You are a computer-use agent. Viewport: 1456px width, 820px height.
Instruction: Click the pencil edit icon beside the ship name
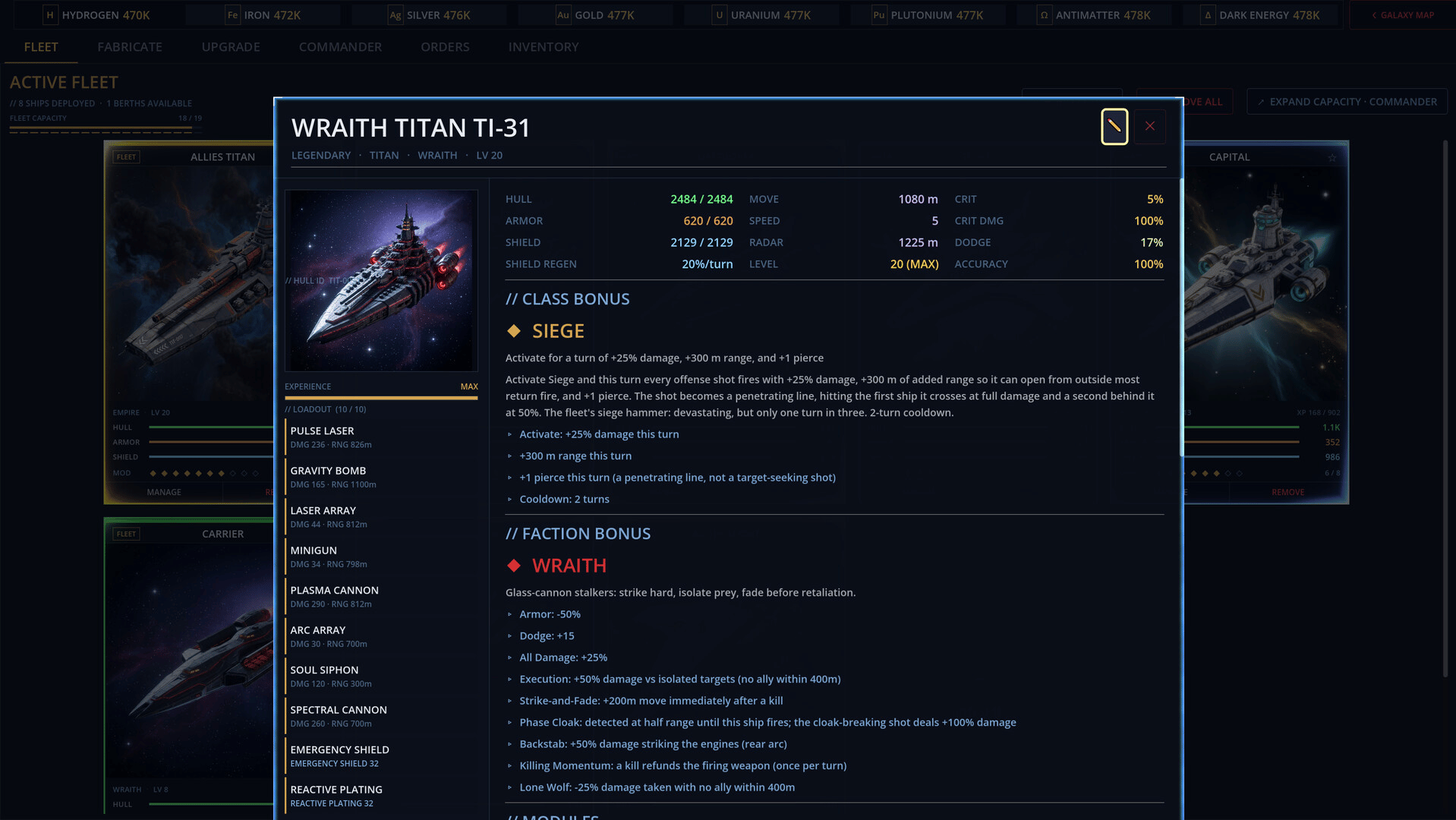[x=1114, y=126]
